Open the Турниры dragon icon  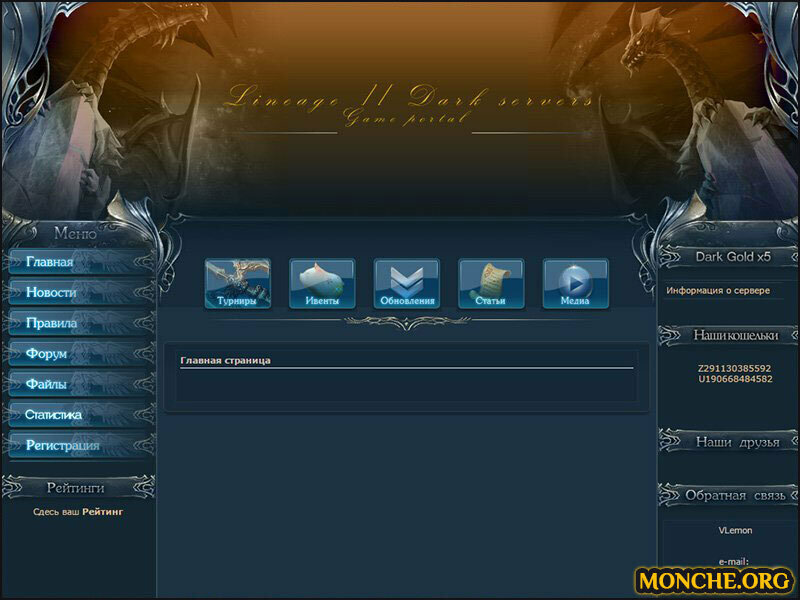click(x=237, y=283)
